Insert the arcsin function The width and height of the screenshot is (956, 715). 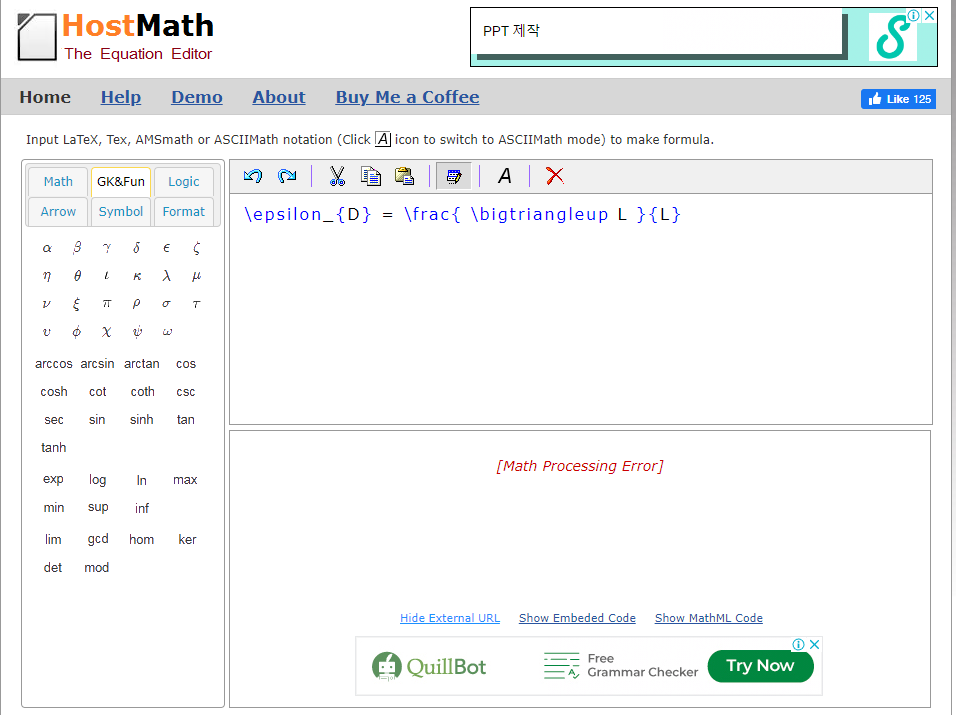[98, 364]
